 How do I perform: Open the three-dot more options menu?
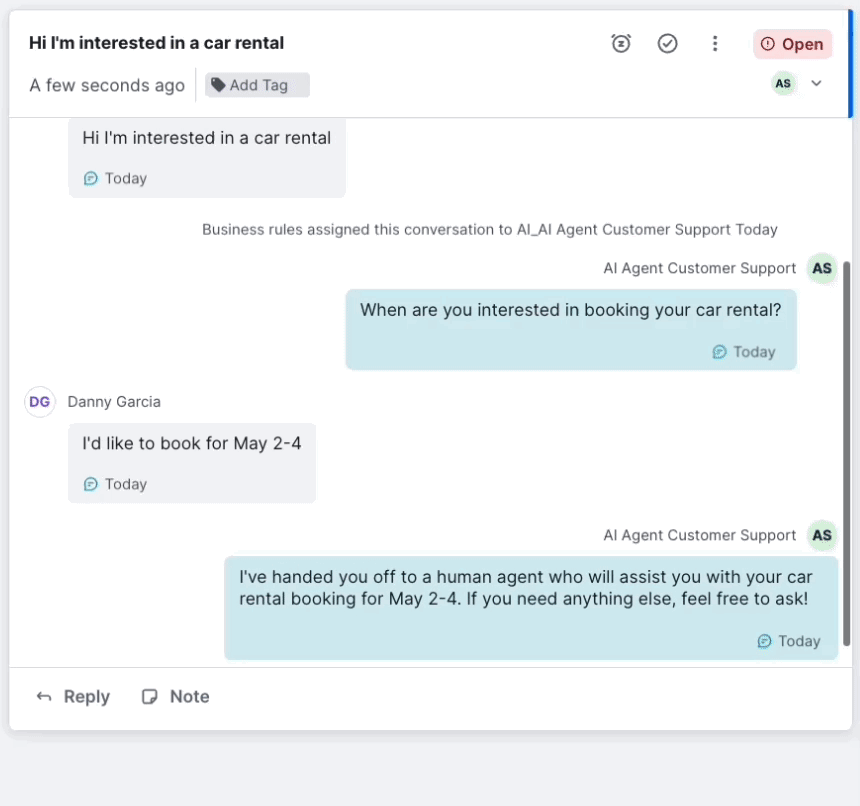[714, 43]
